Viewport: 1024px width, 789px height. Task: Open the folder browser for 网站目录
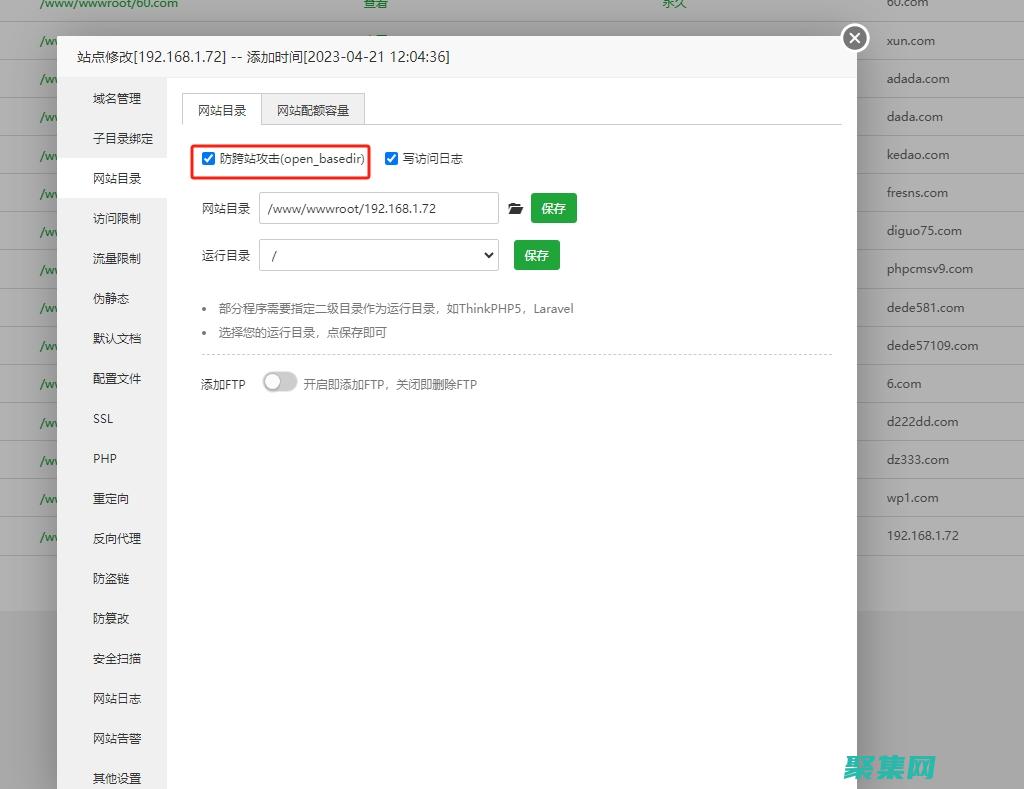515,207
